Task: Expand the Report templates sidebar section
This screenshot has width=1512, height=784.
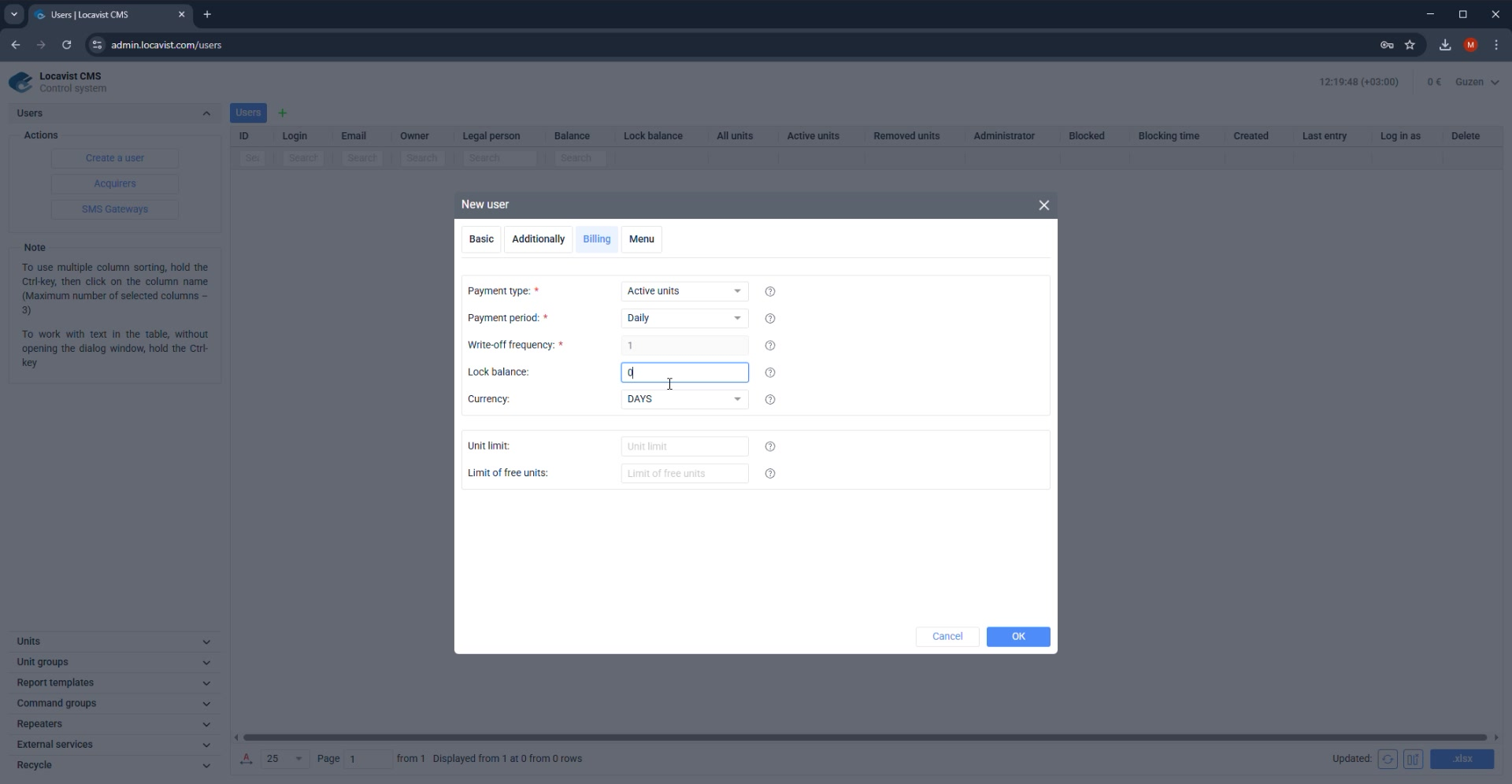Action: click(x=114, y=682)
